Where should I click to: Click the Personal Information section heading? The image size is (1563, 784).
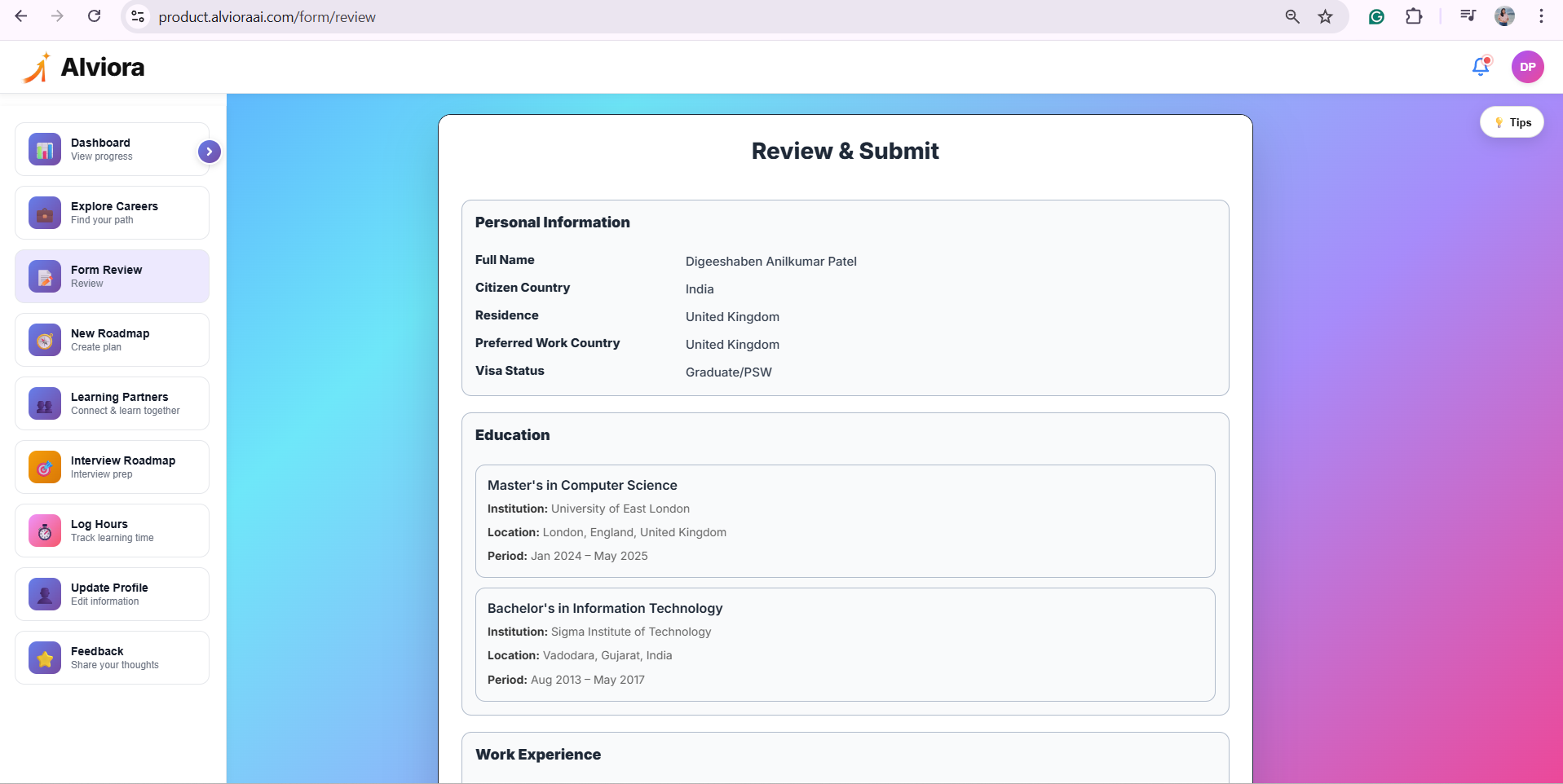pyautogui.click(x=552, y=222)
